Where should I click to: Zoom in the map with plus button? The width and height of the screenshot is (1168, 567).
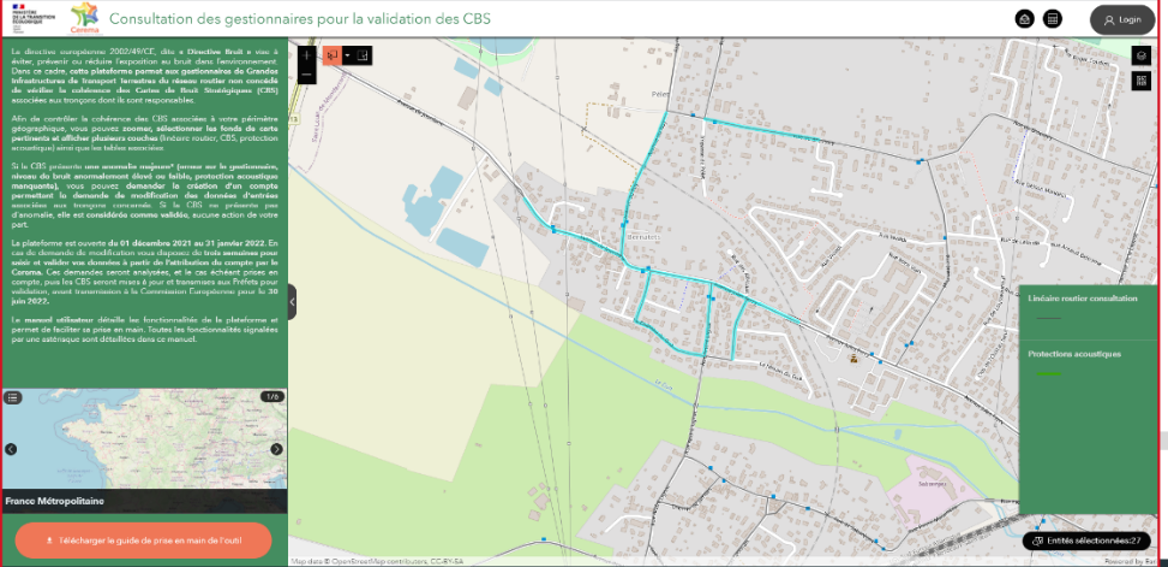pyautogui.click(x=306, y=56)
